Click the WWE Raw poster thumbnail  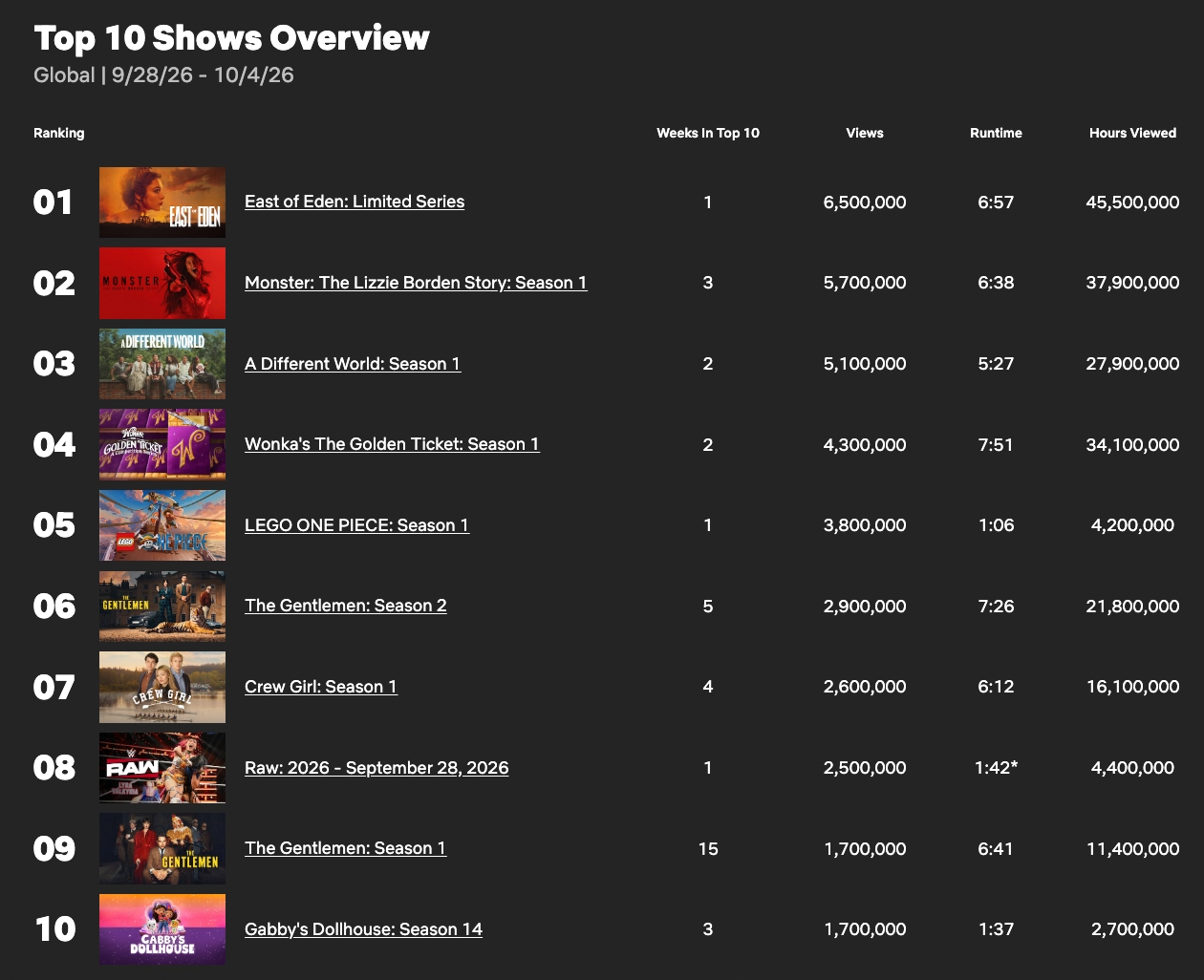[x=162, y=768]
